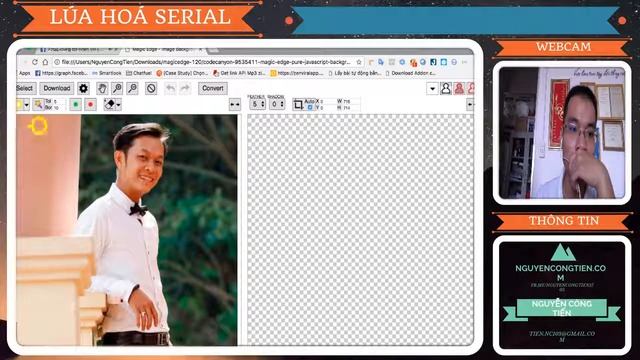Click the page info icon in address bar
The height and width of the screenshot is (360, 640).
(x=57, y=62)
